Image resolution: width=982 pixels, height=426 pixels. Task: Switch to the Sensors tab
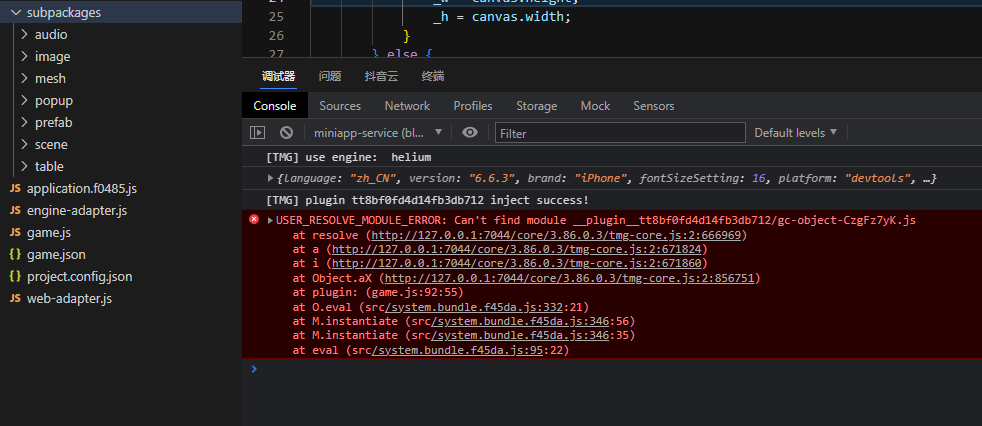[x=654, y=106]
